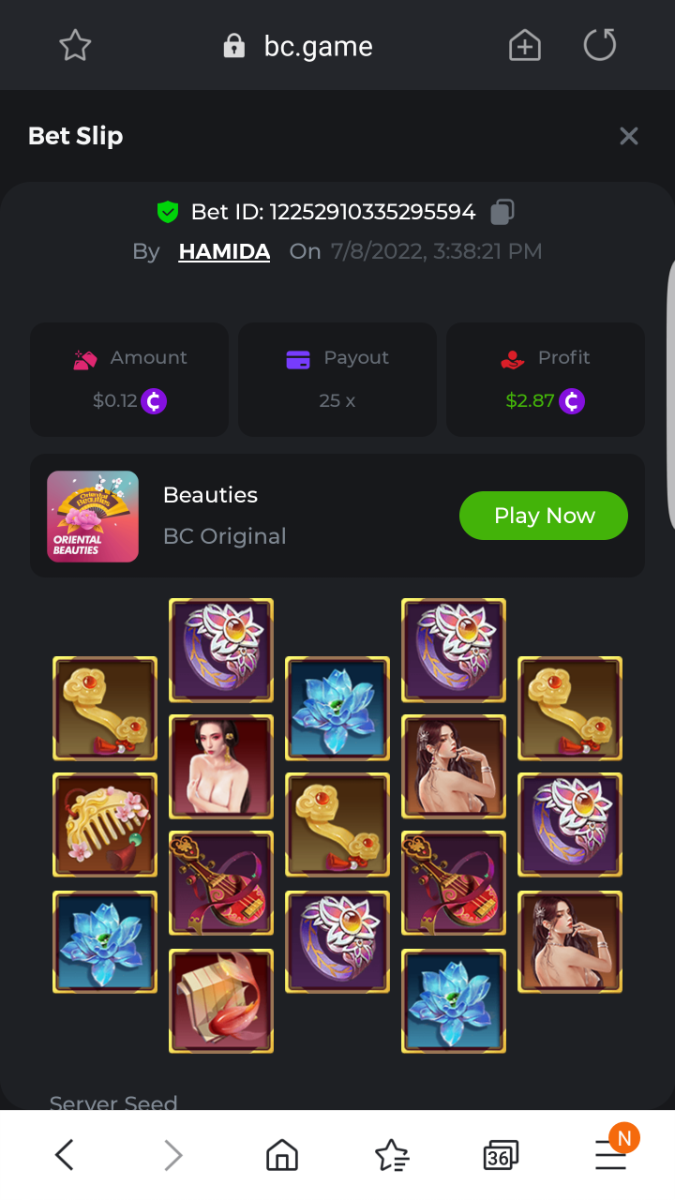Open the browser bookmarks list icon
675x1200 pixels.
click(392, 1156)
